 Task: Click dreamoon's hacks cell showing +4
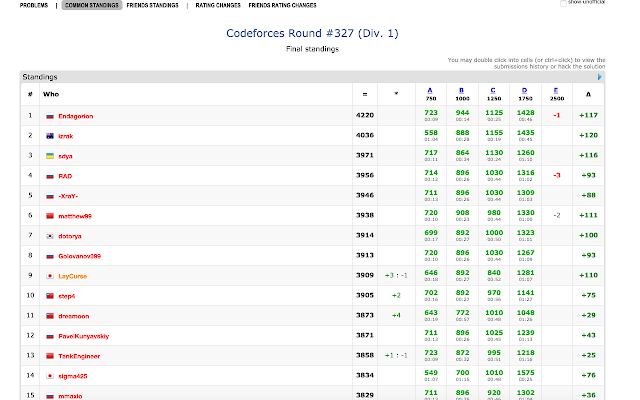396,316
